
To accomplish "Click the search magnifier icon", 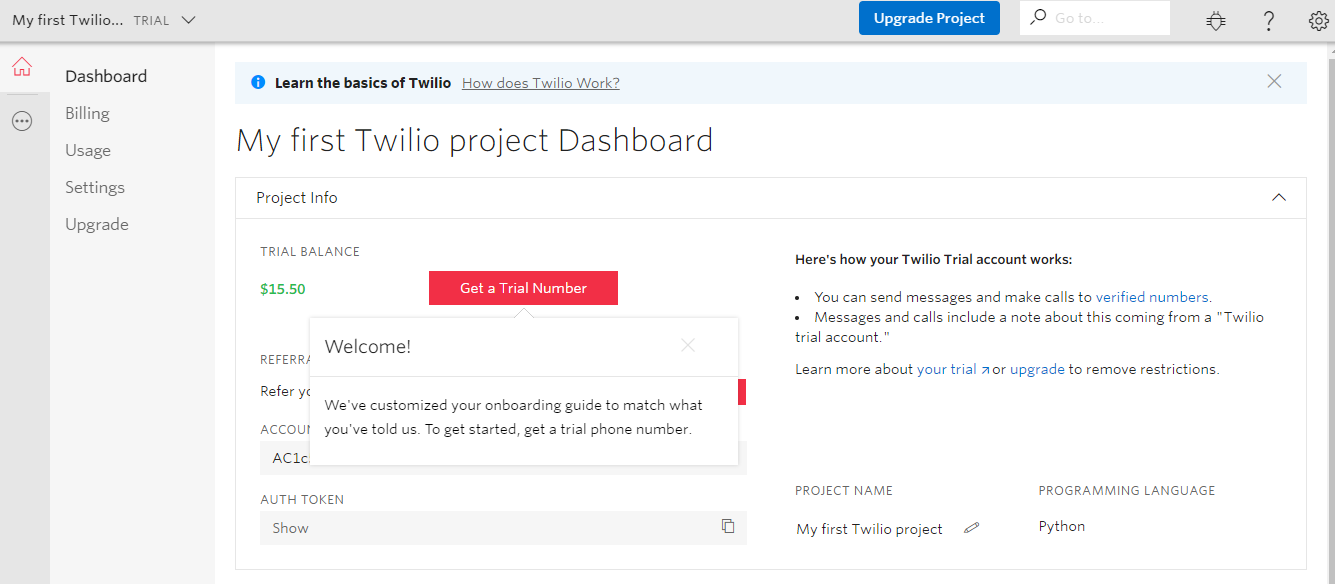I will pos(1038,17).
